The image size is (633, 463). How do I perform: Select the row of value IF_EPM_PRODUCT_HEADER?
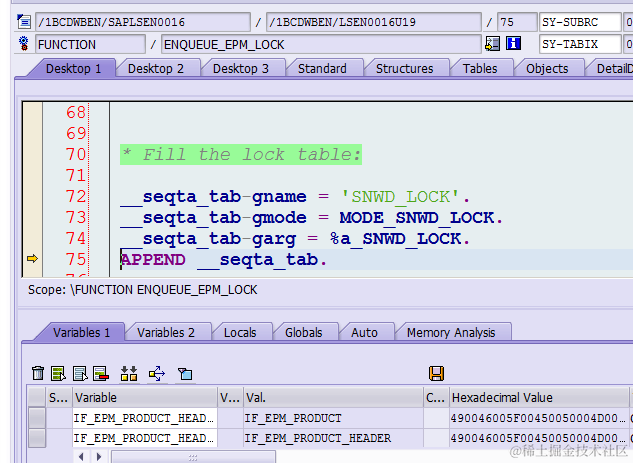pyautogui.click(x=37, y=438)
